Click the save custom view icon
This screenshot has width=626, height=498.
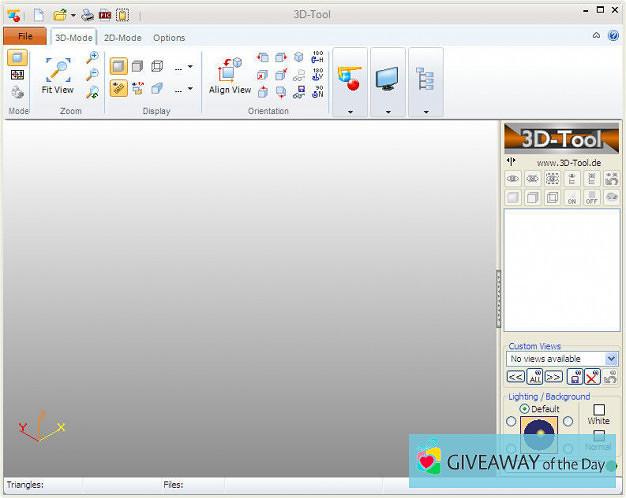coord(575,377)
